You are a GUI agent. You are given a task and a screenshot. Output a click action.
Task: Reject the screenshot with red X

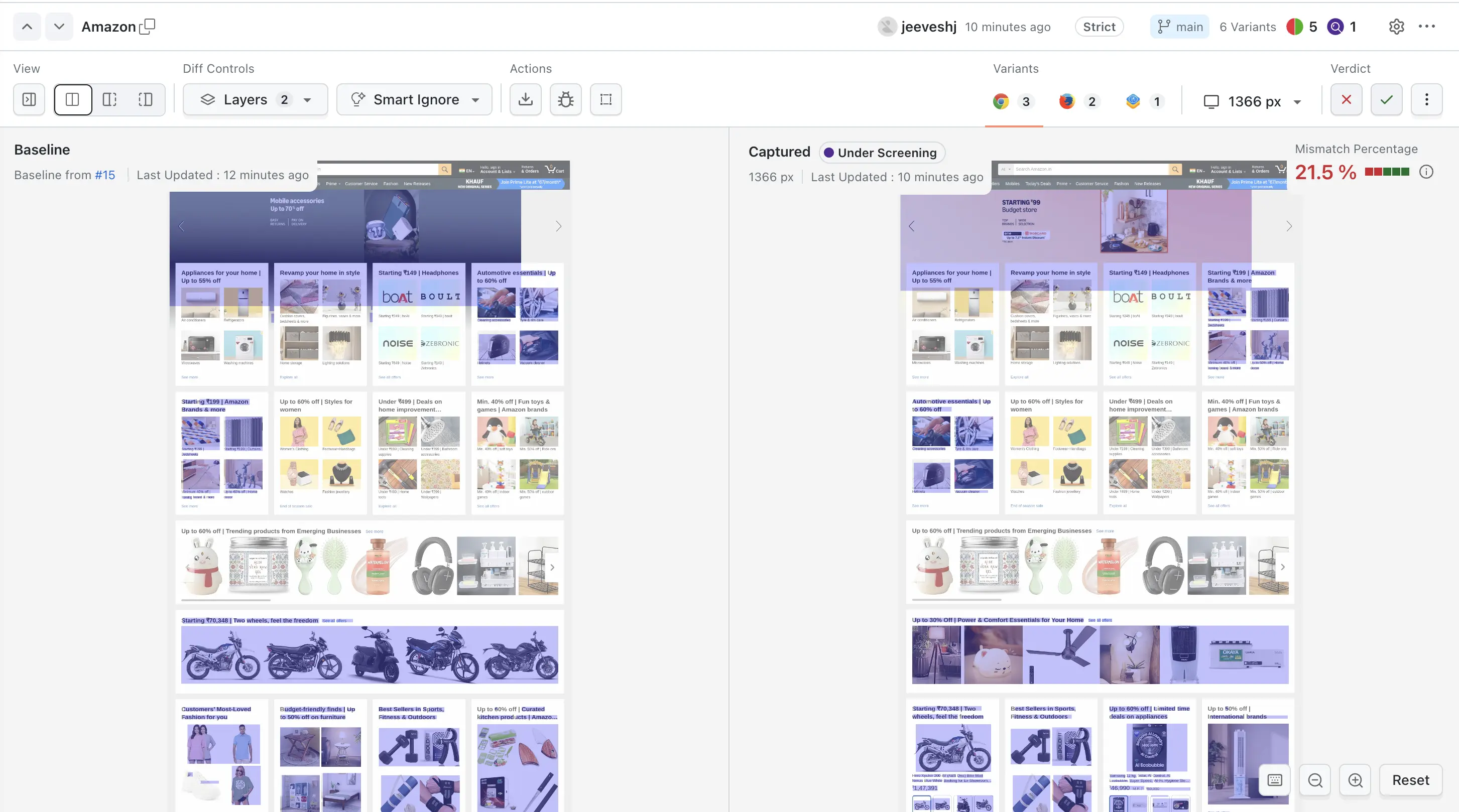1346,100
